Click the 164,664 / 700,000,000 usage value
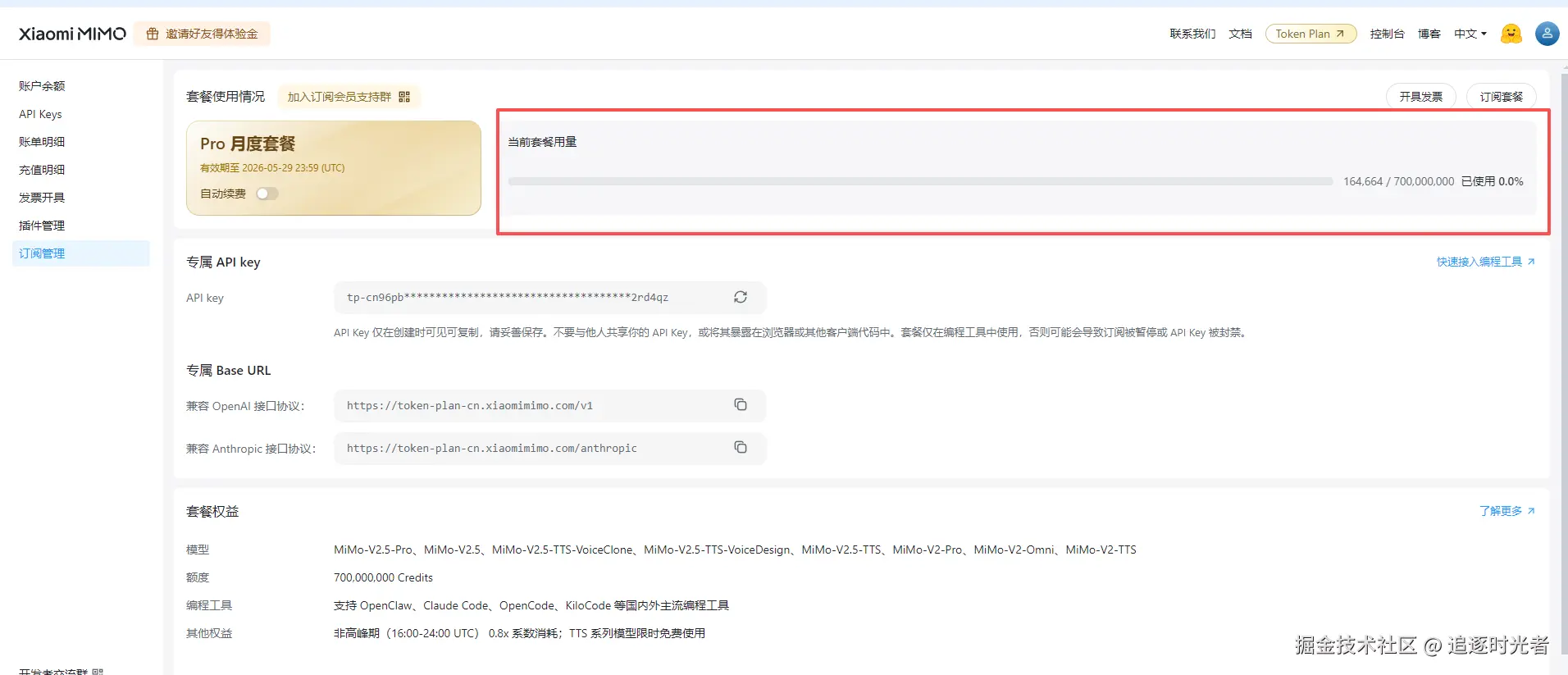This screenshot has width=1568, height=675. coord(1398,181)
